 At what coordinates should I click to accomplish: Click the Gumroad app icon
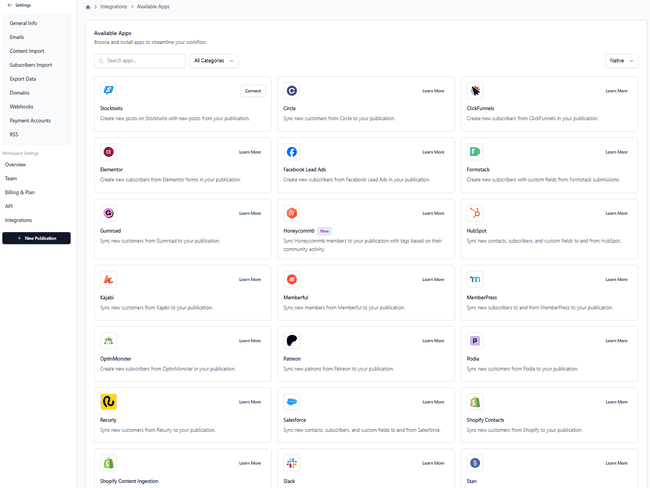click(108, 213)
